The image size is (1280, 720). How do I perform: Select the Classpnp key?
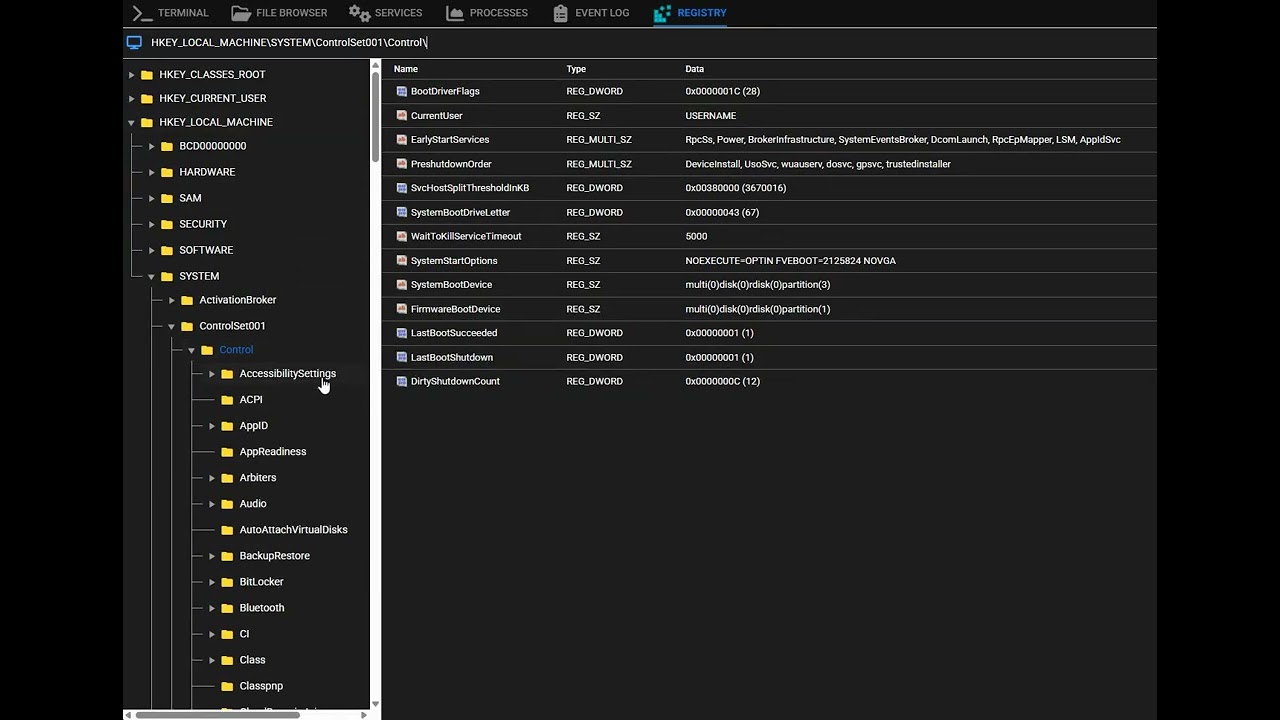tap(261, 686)
